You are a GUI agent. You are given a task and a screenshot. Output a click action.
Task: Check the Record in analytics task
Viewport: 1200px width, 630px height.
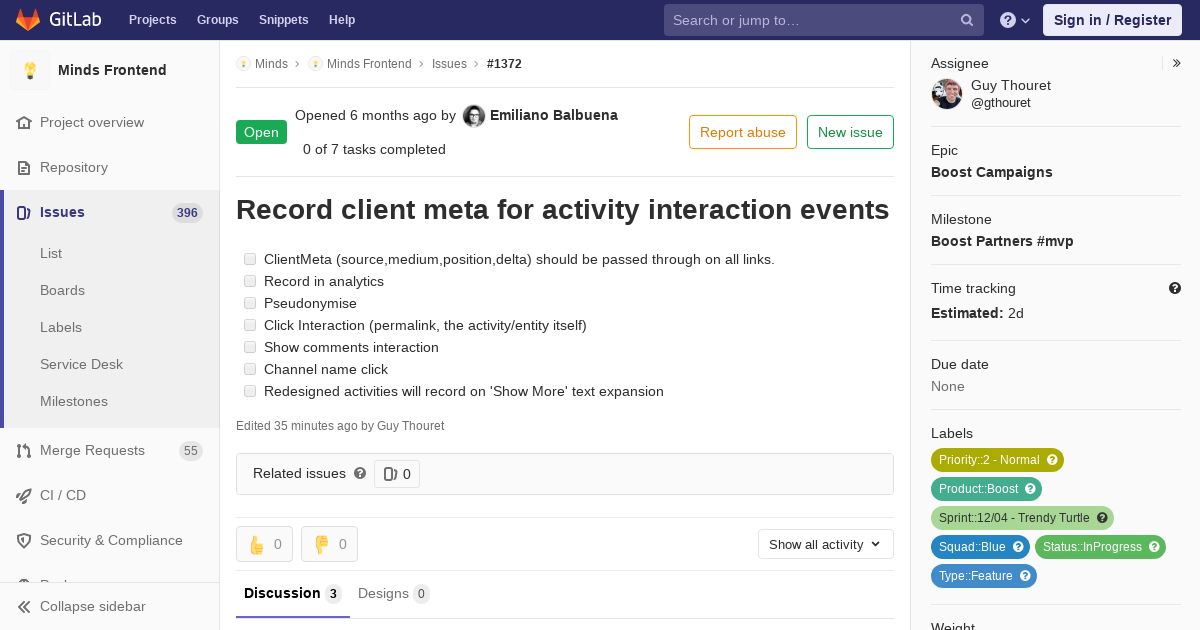[x=250, y=281]
